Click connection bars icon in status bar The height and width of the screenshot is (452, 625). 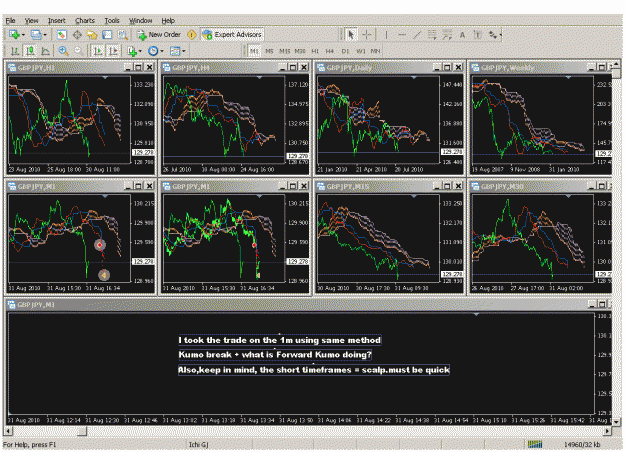(x=535, y=444)
